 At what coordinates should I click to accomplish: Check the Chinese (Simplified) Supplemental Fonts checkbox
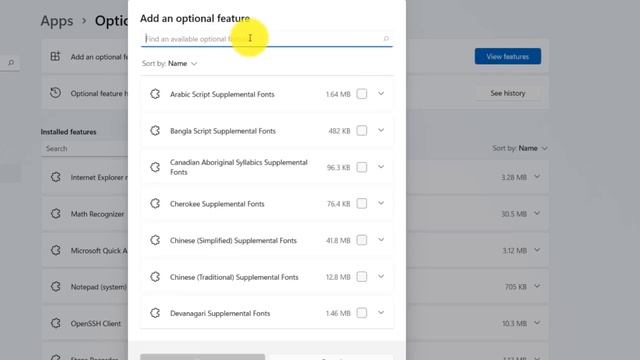click(362, 240)
